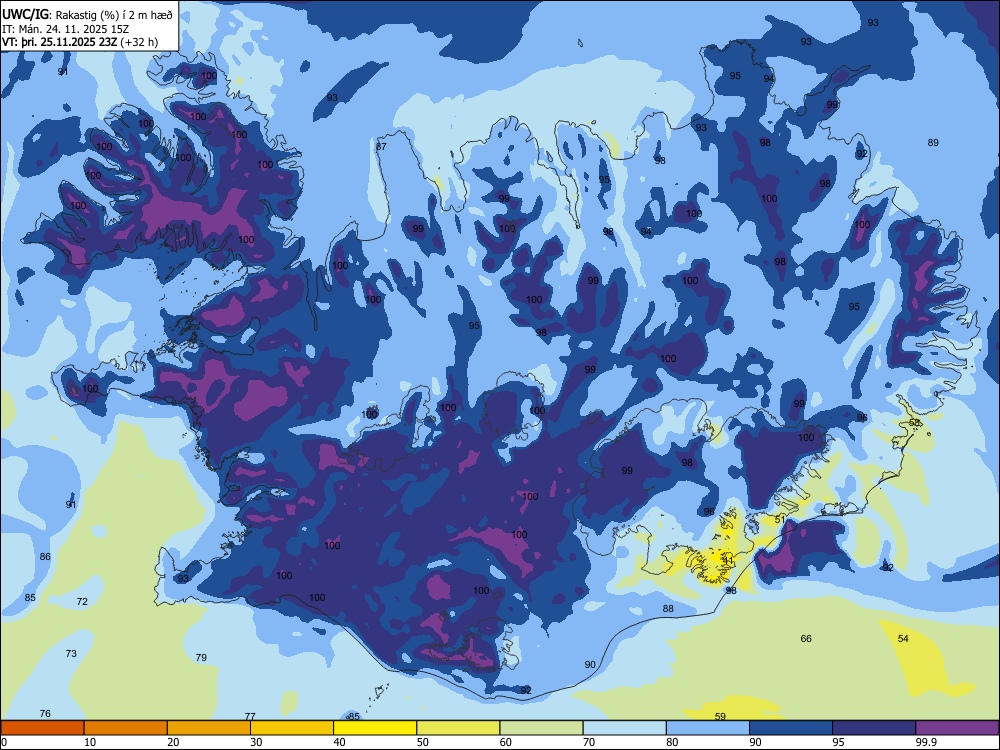
Task: Click the golden 30–40 legend swatch
Action: coord(292,728)
